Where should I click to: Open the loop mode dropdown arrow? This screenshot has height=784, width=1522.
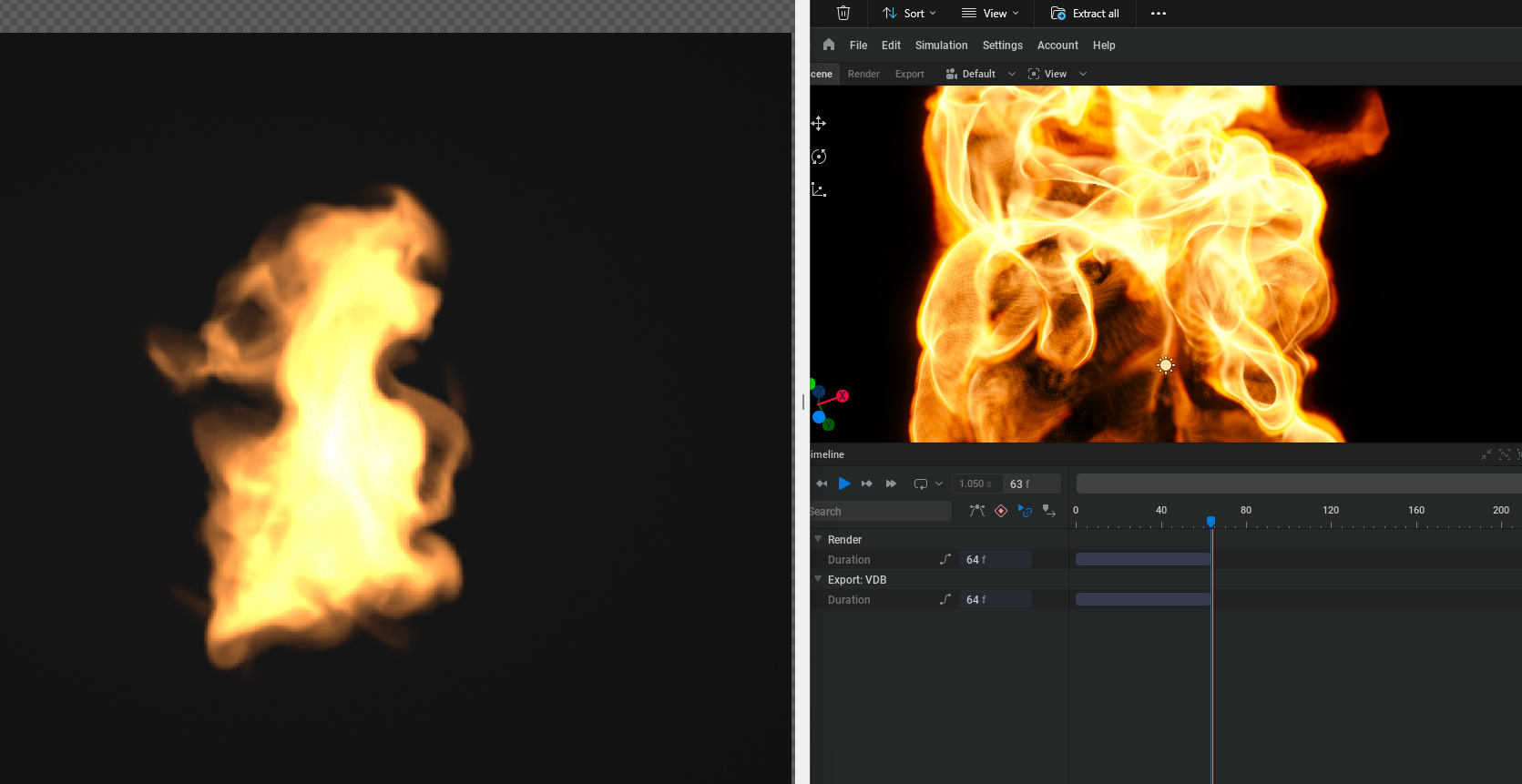(x=939, y=484)
